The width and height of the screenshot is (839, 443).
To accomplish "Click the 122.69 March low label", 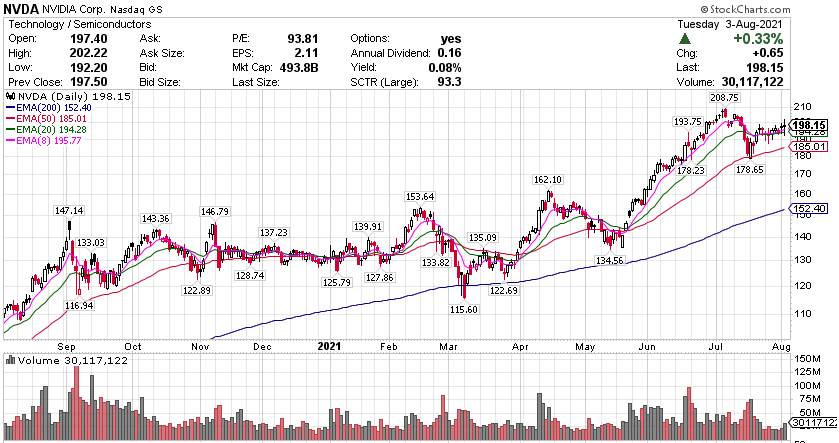I will tap(504, 291).
